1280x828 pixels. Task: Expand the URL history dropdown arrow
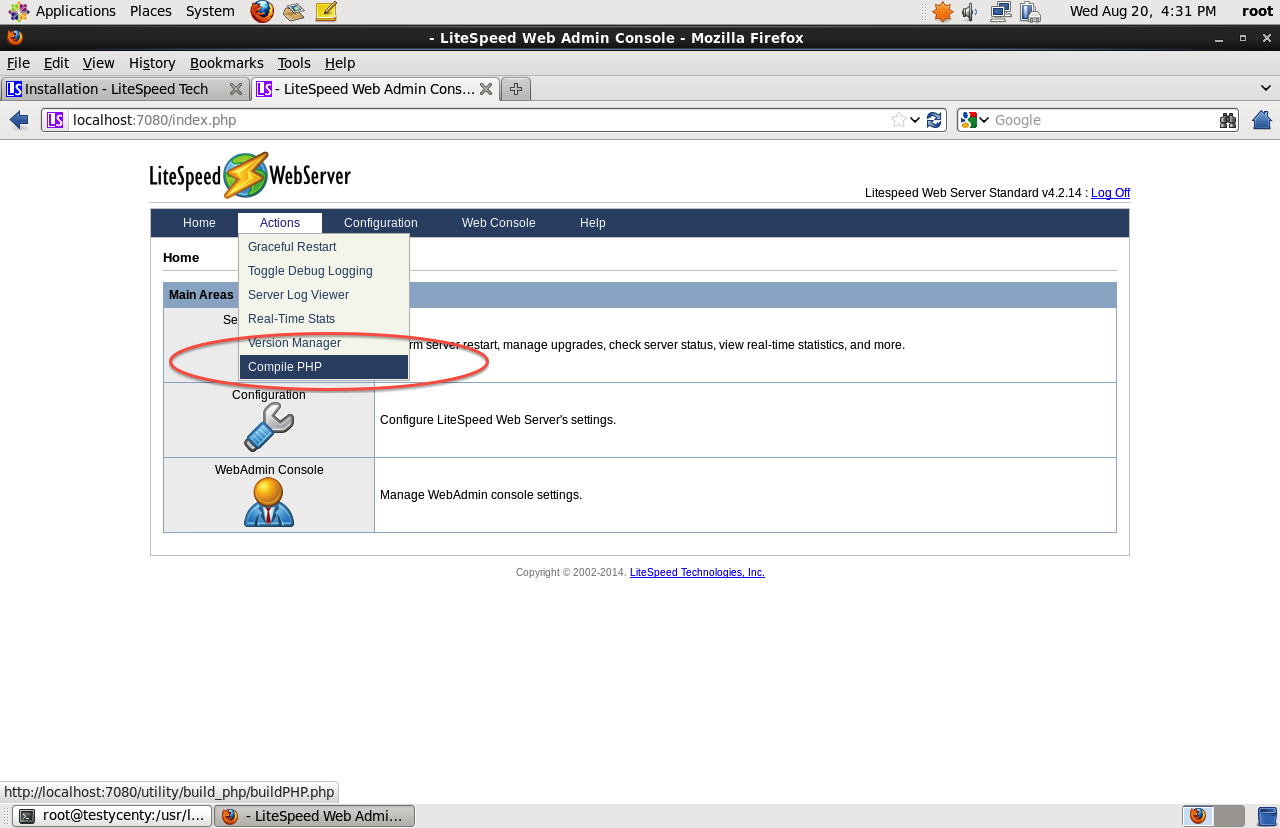point(915,120)
